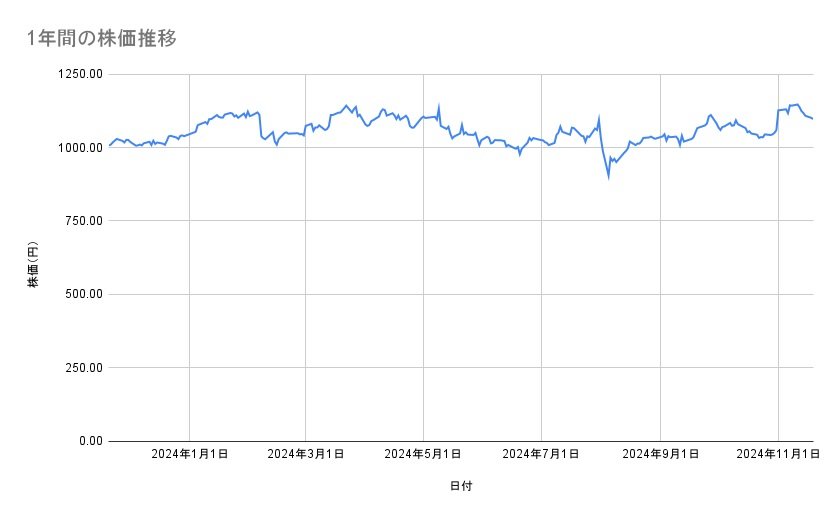Select the vertical axis title "株価（円）"

(33, 265)
